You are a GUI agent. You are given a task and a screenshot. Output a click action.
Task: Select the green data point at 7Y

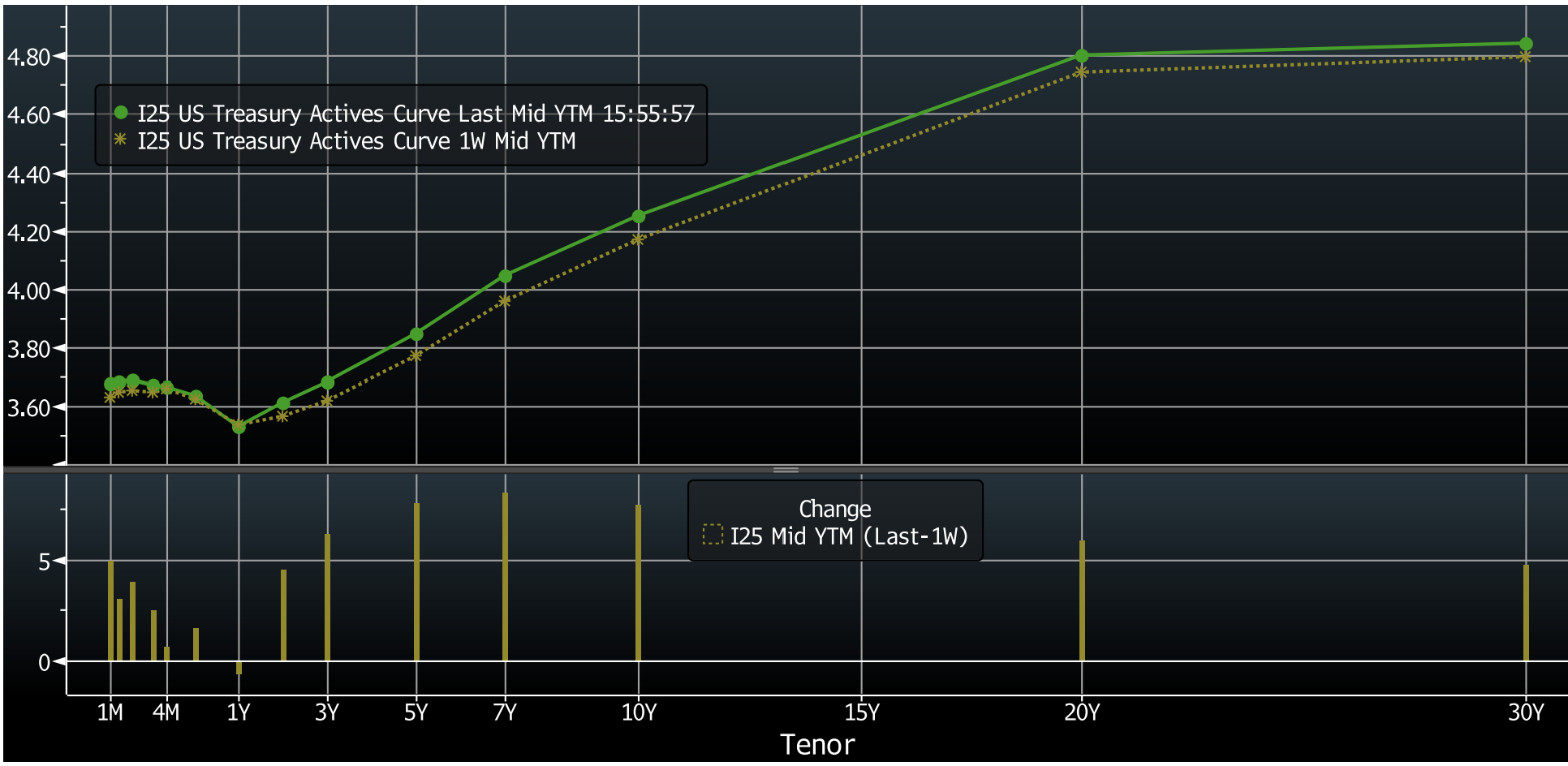point(505,276)
